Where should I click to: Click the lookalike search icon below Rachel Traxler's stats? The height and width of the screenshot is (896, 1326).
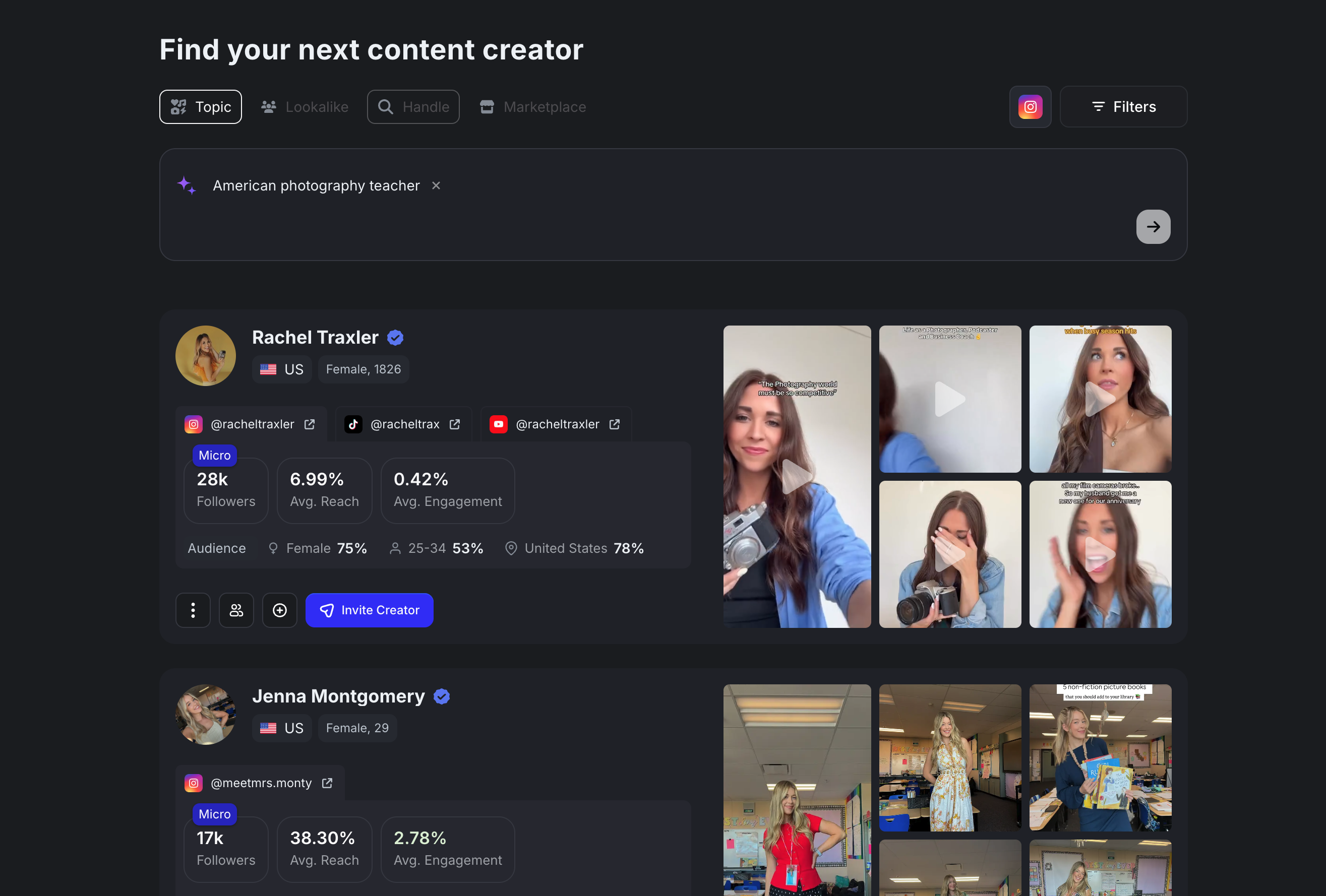pyautogui.click(x=236, y=610)
